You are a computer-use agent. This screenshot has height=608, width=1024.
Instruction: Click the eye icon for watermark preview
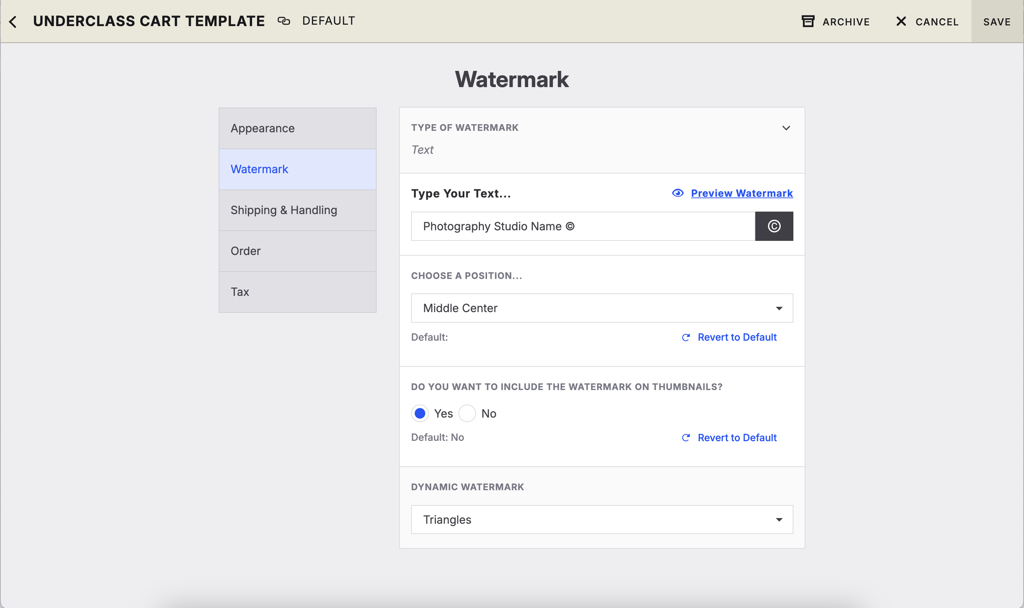point(678,193)
